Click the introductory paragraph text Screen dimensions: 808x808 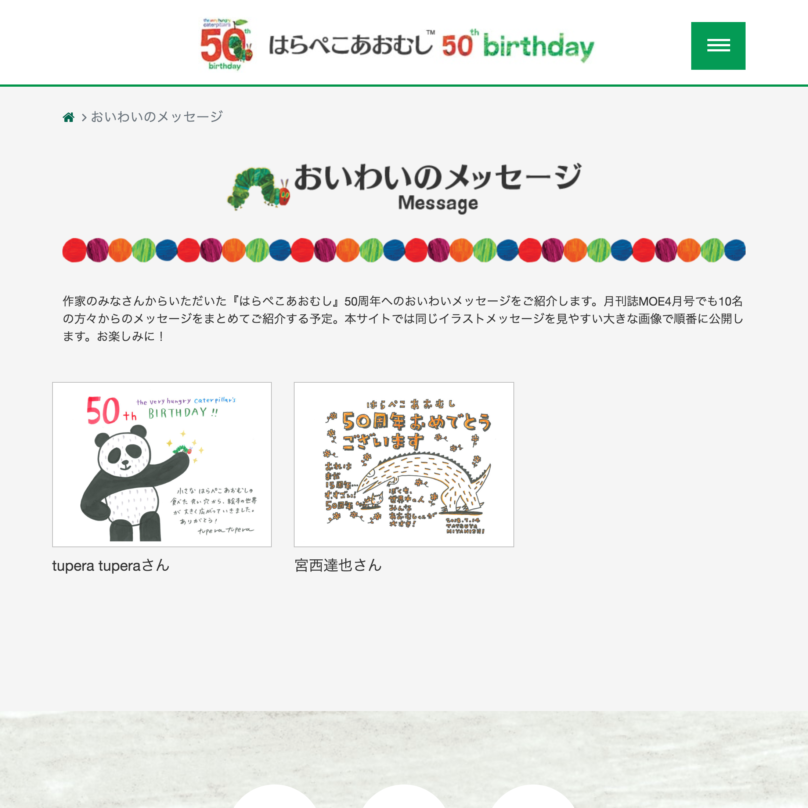(403, 318)
